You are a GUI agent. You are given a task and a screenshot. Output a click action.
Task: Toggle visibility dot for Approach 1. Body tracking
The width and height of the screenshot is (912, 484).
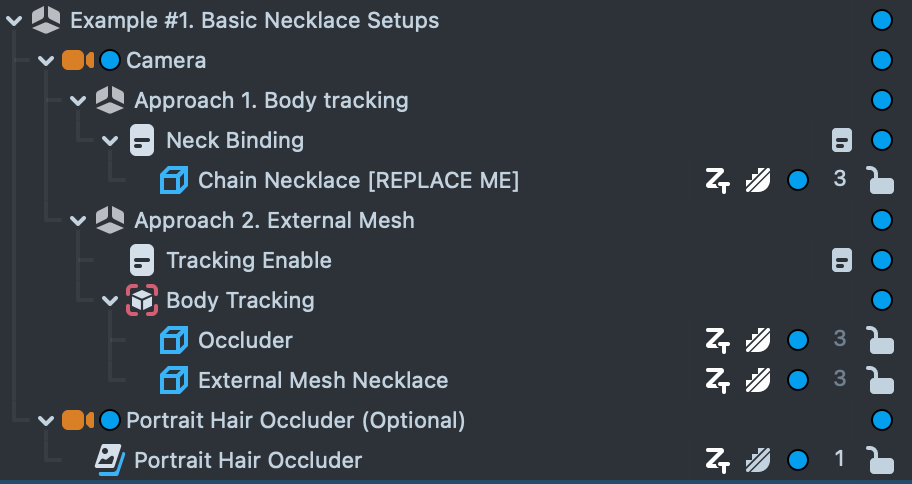tap(881, 100)
